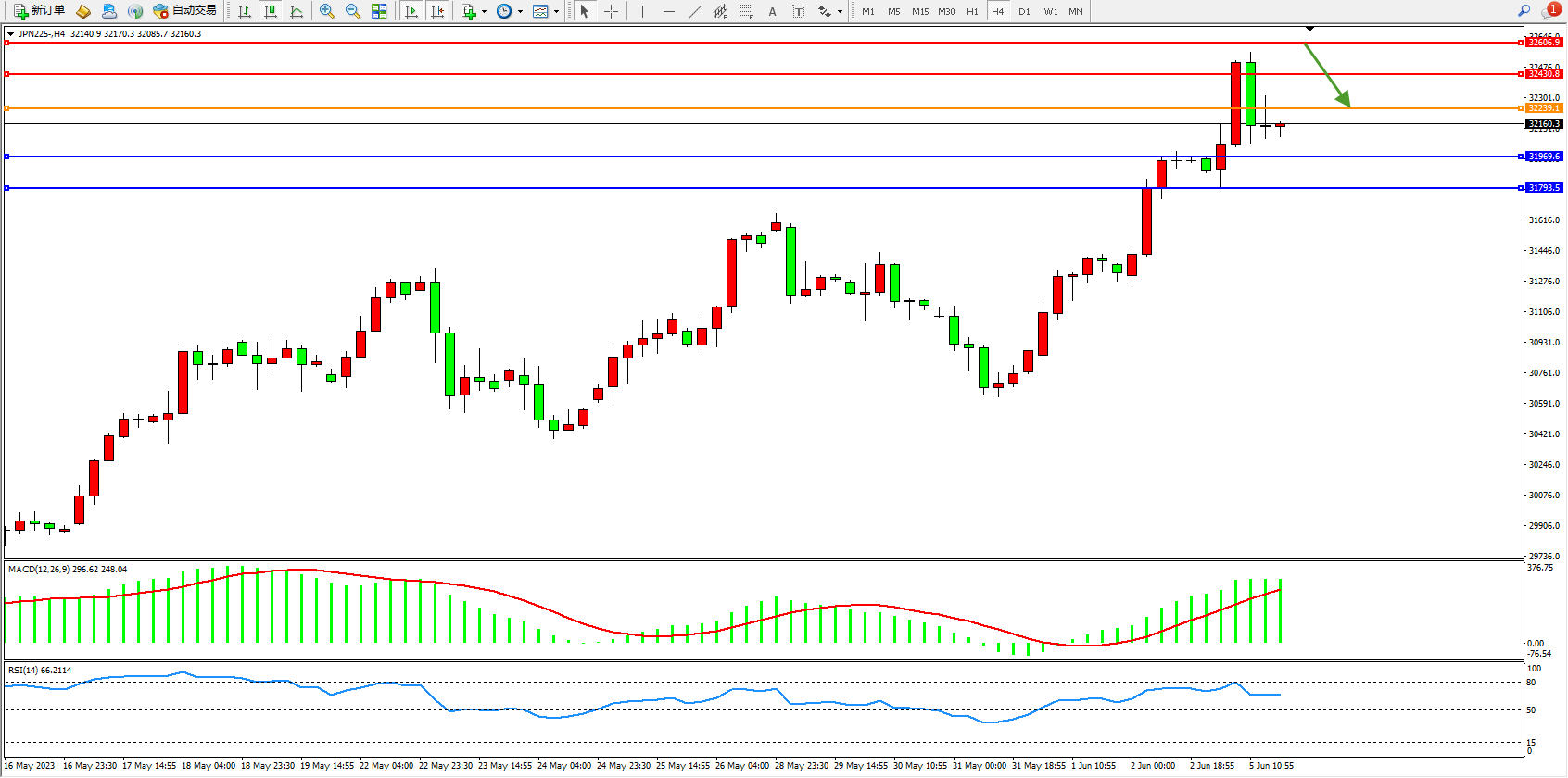
Task: Switch chart to line chart mode
Action: (297, 11)
